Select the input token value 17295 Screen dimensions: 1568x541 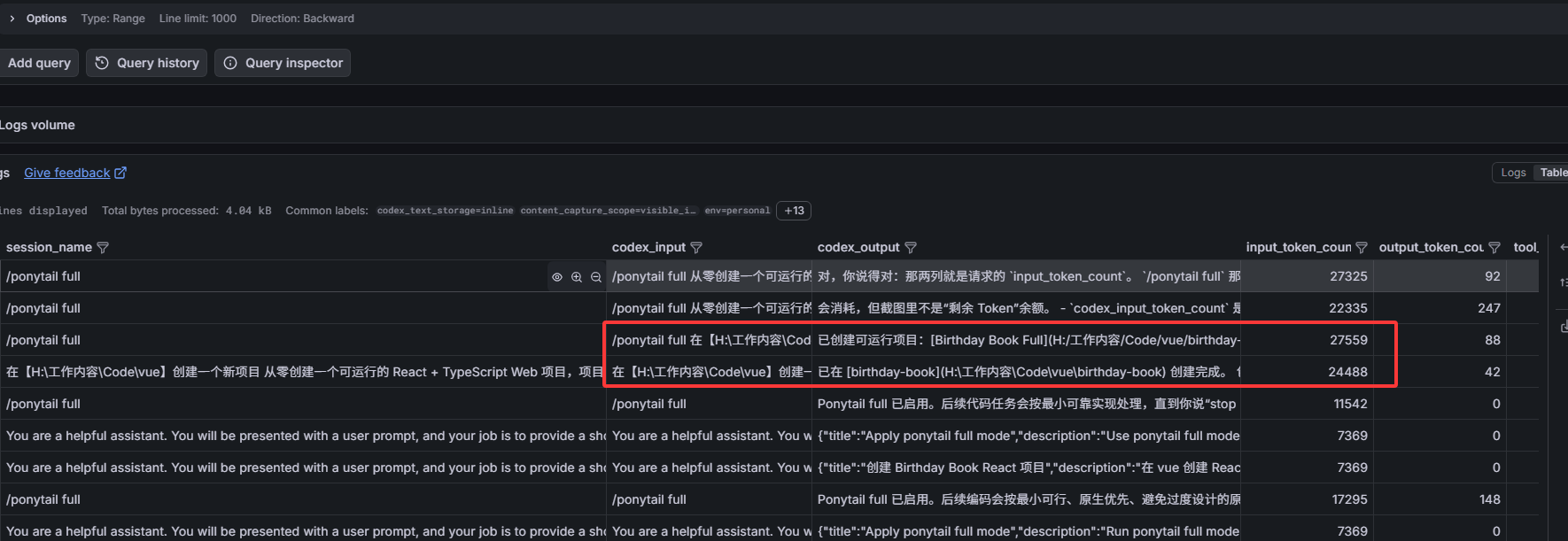(x=1350, y=499)
